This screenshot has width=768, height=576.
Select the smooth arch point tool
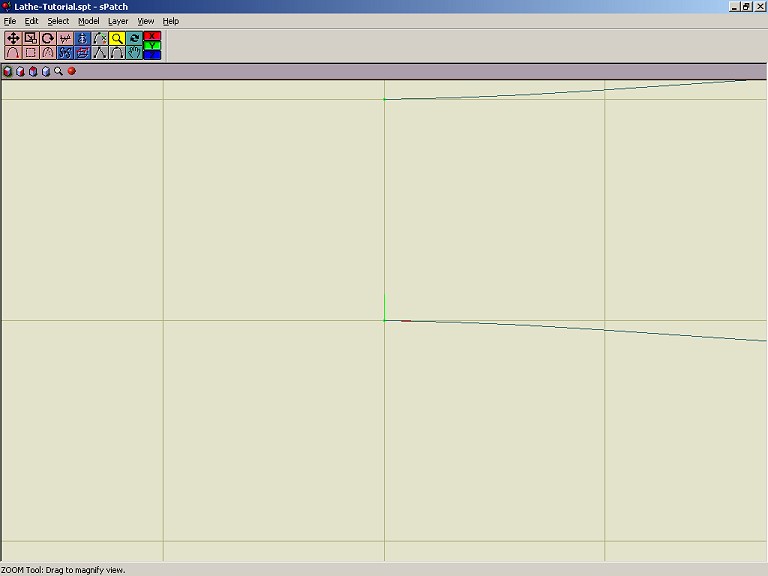point(117,52)
